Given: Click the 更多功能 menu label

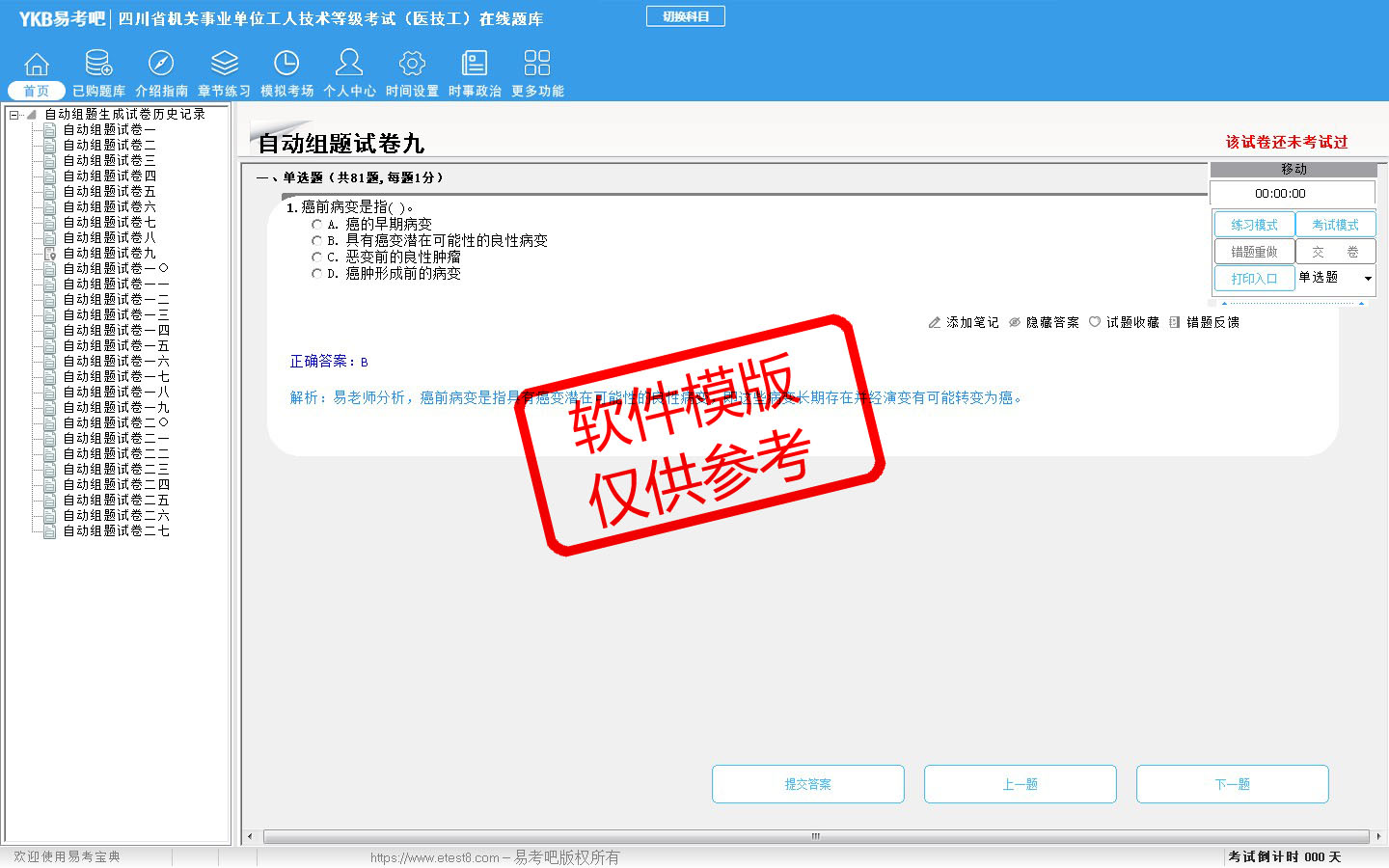Looking at the screenshot, I should [x=537, y=91].
